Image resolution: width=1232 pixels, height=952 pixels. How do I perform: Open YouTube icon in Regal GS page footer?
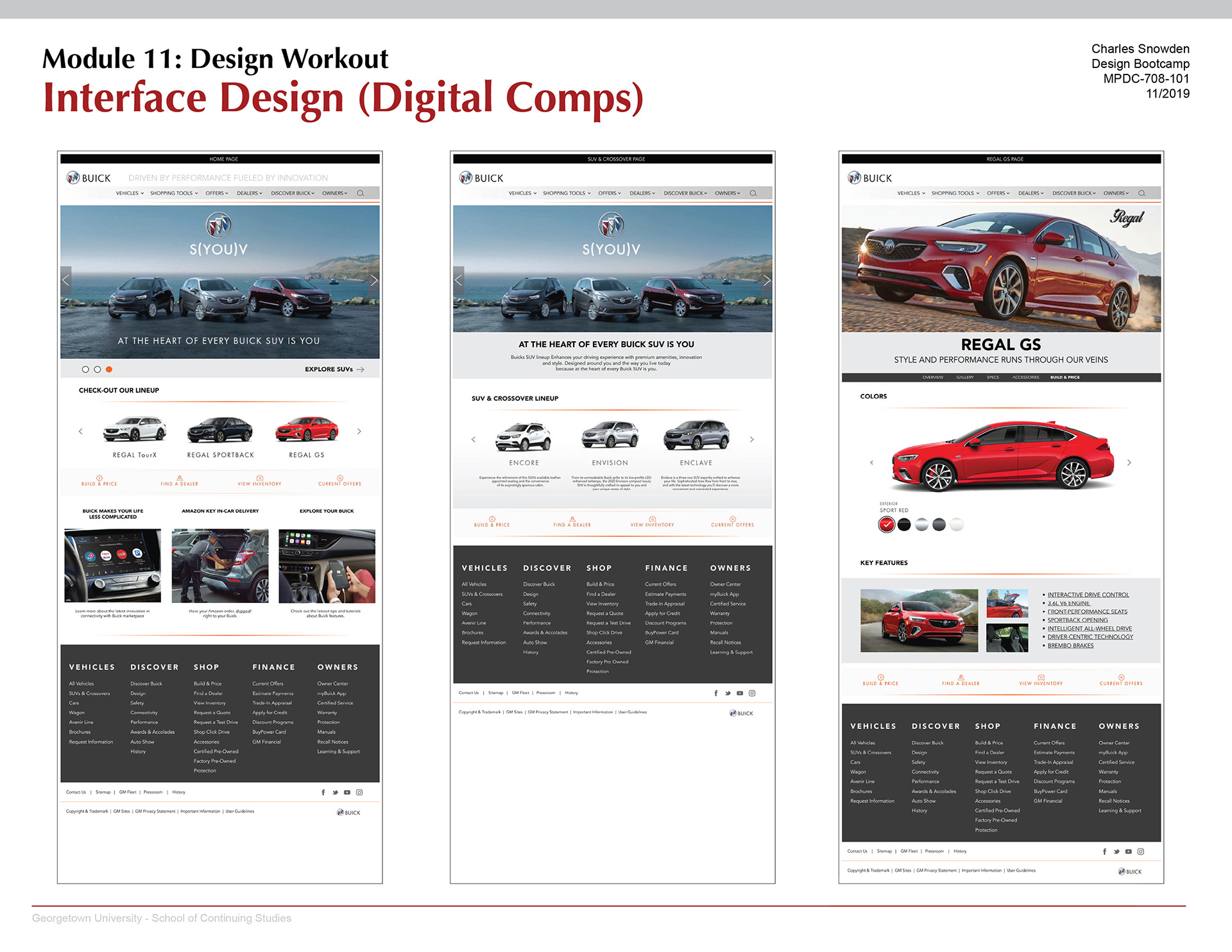coord(1128,852)
